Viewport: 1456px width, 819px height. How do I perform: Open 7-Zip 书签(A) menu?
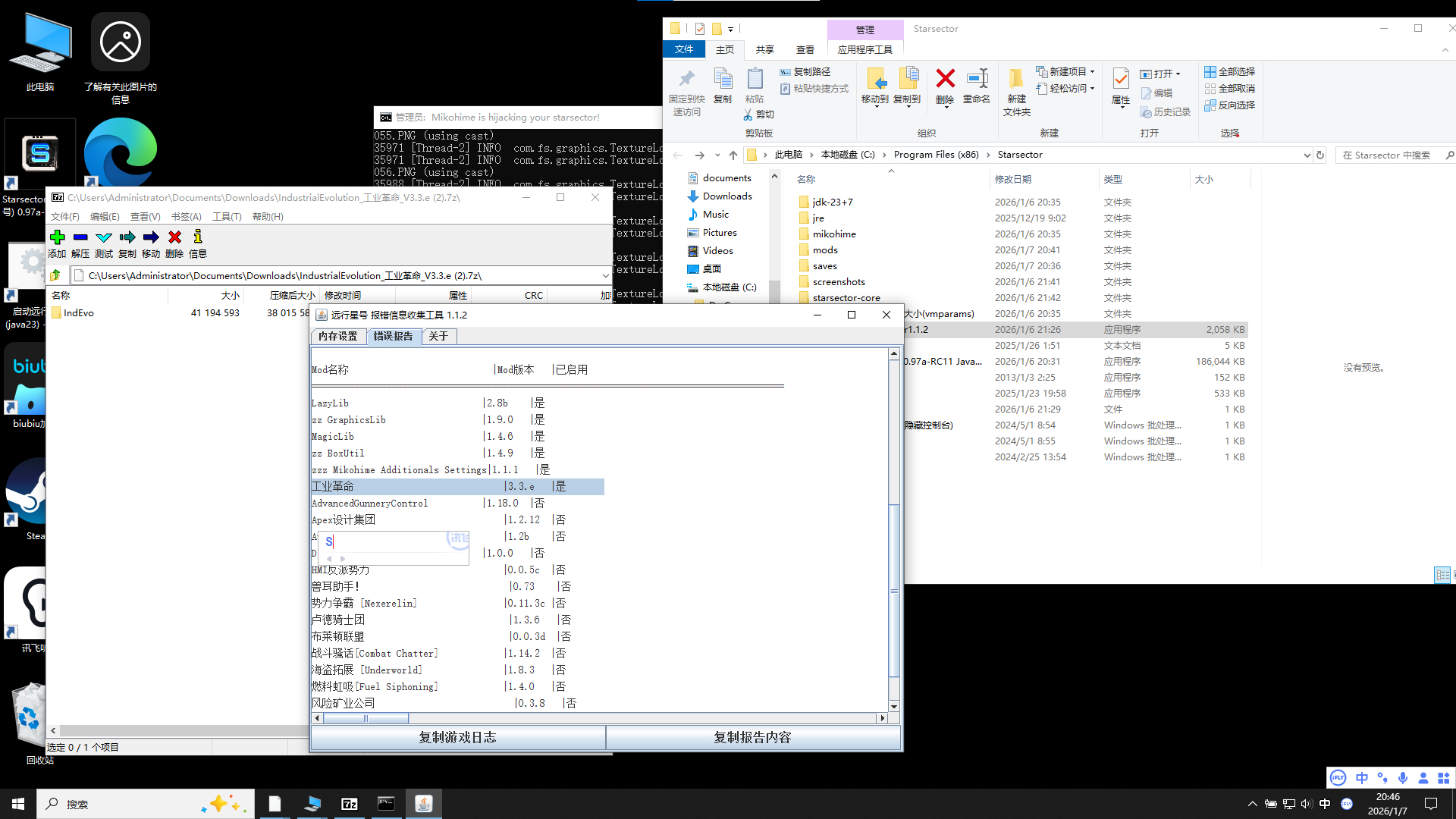pos(186,217)
